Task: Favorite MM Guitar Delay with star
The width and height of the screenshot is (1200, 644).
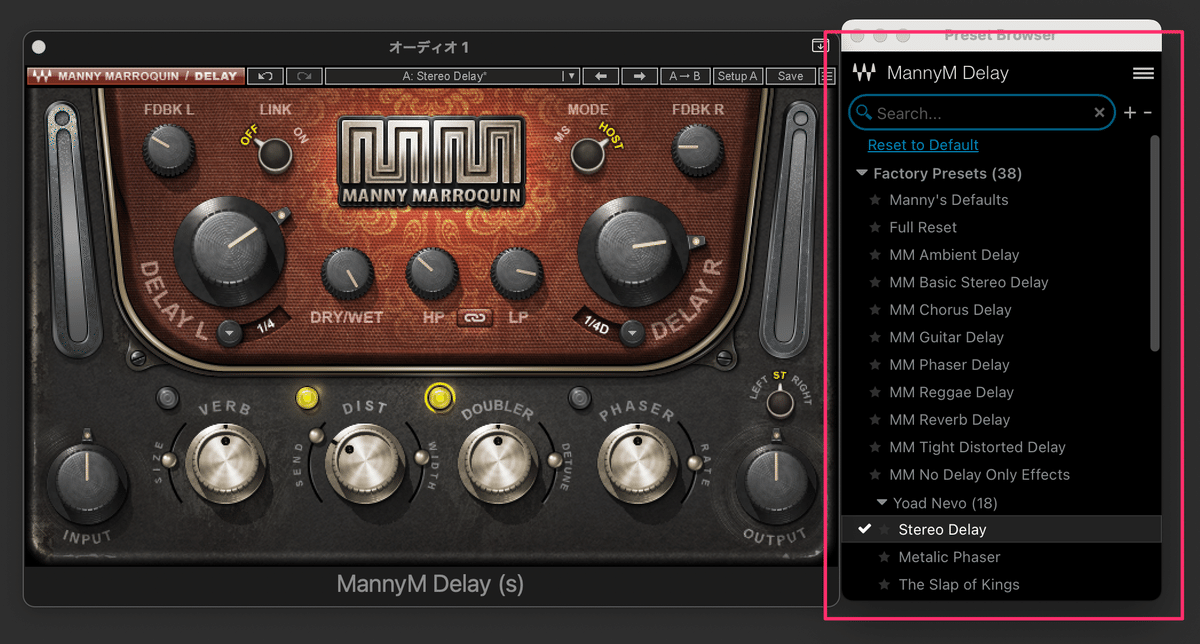Action: tap(875, 337)
